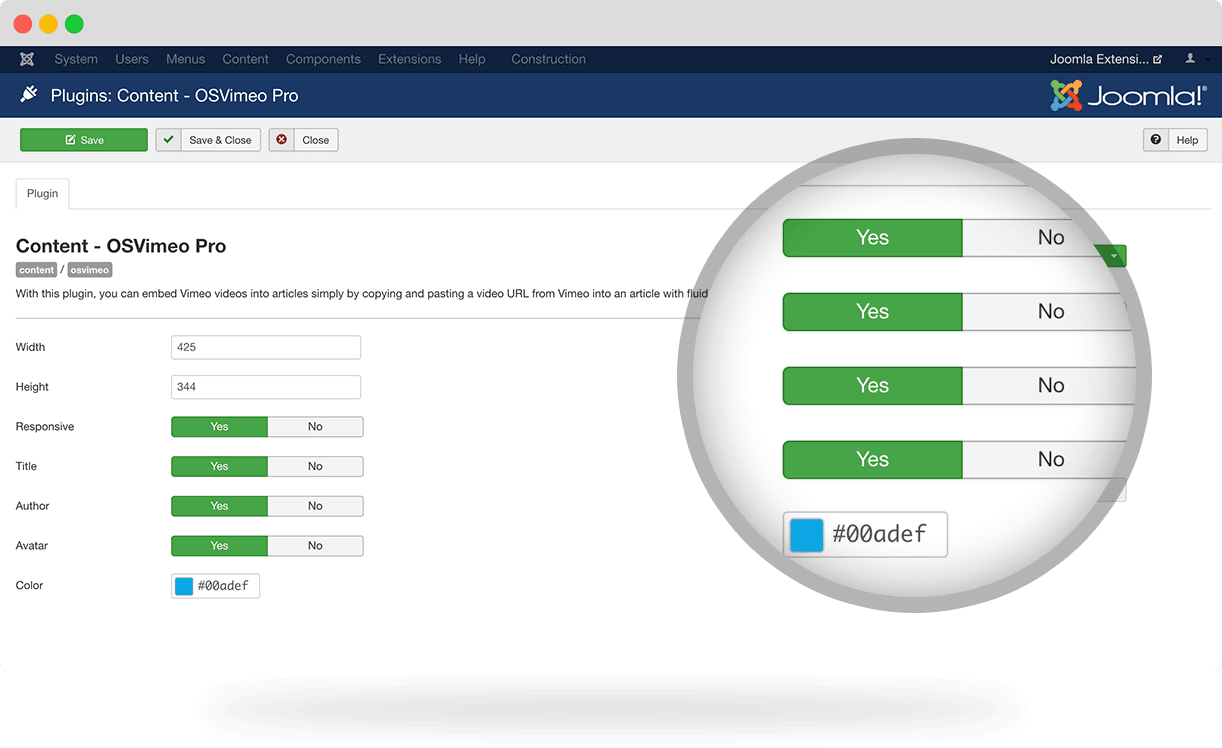Set Avatar to No
Viewport: 1222px width, 748px height.
click(x=315, y=546)
